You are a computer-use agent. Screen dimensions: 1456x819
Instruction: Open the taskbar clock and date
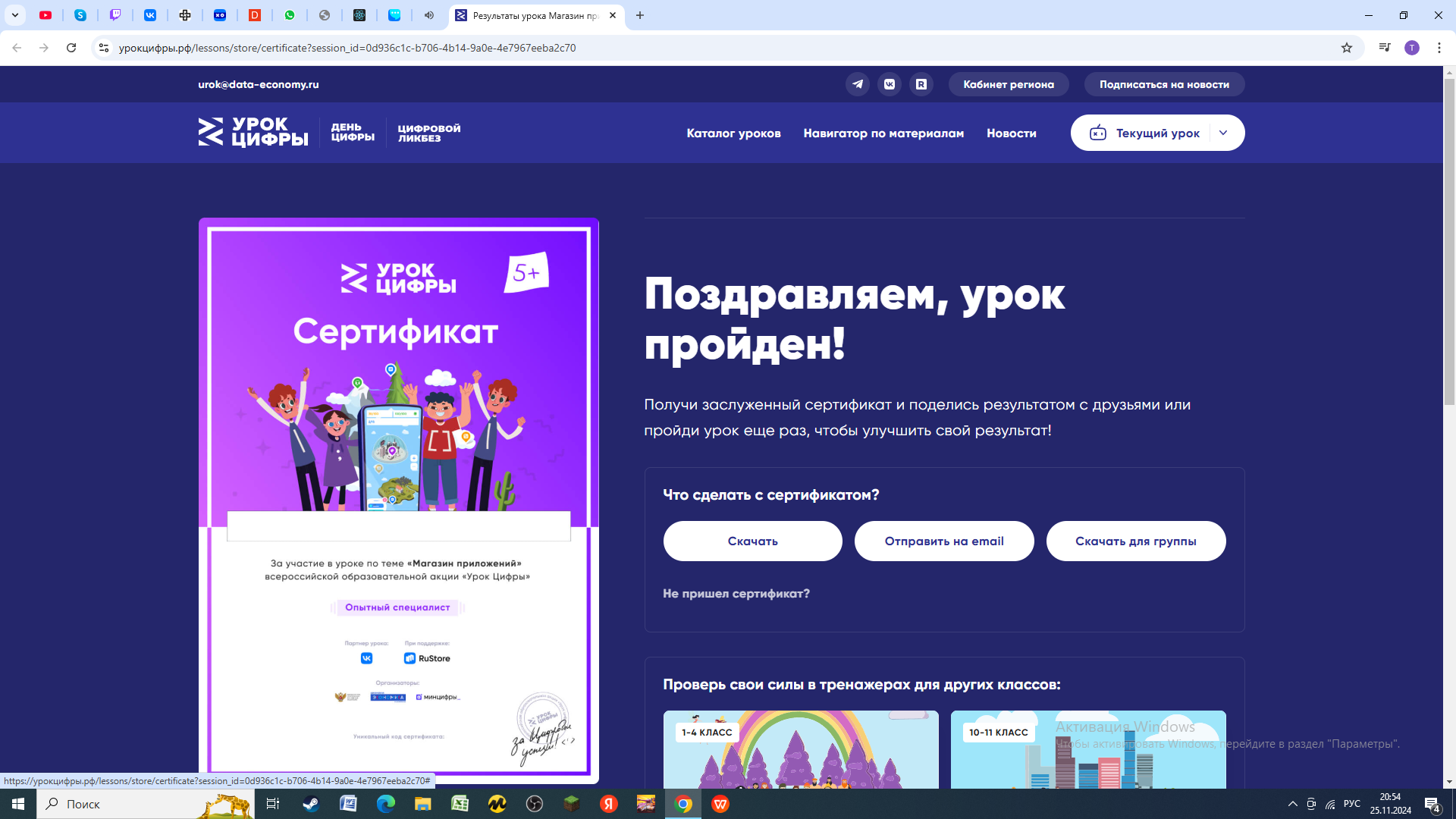pos(1391,804)
